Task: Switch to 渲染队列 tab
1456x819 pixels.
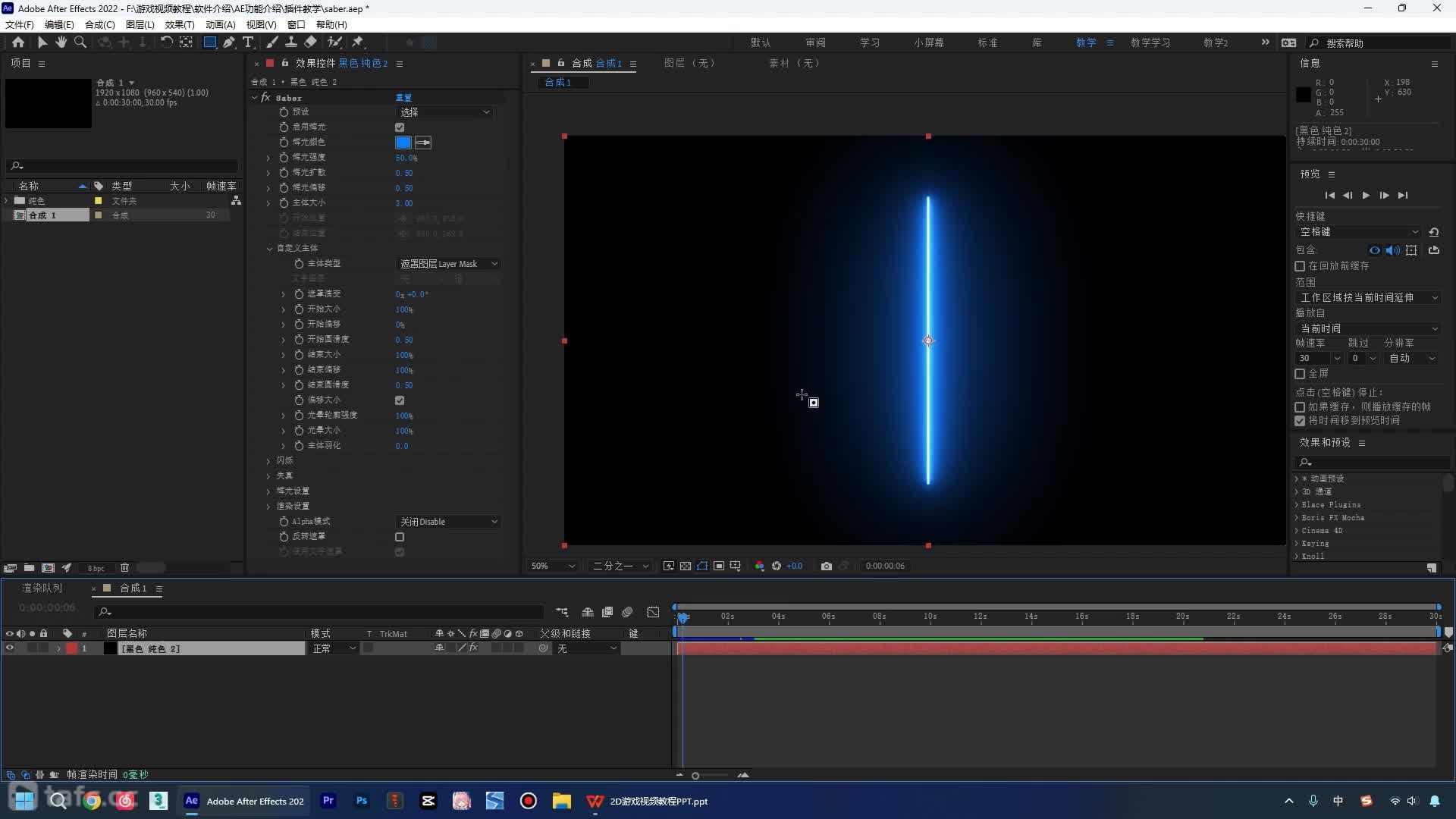Action: (42, 588)
